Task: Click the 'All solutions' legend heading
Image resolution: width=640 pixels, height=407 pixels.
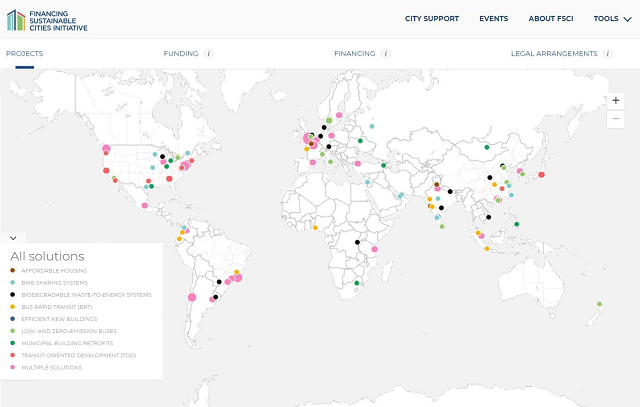Action: 47,256
